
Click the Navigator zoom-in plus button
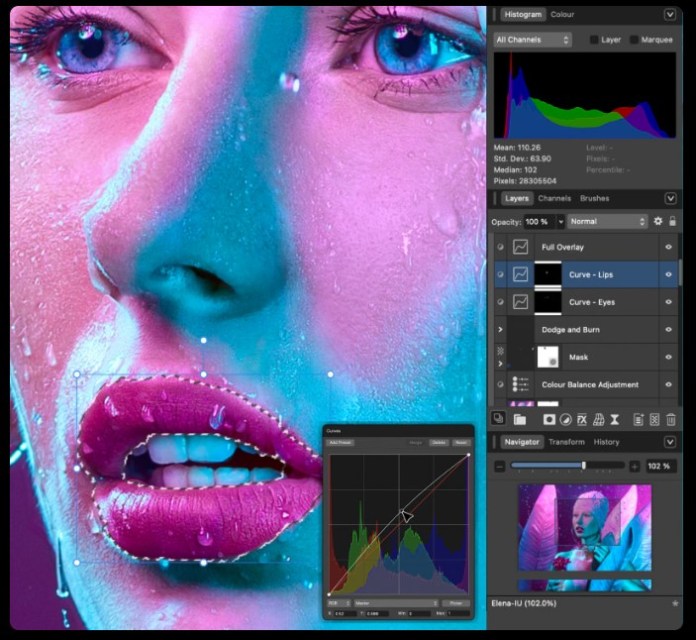(634, 466)
